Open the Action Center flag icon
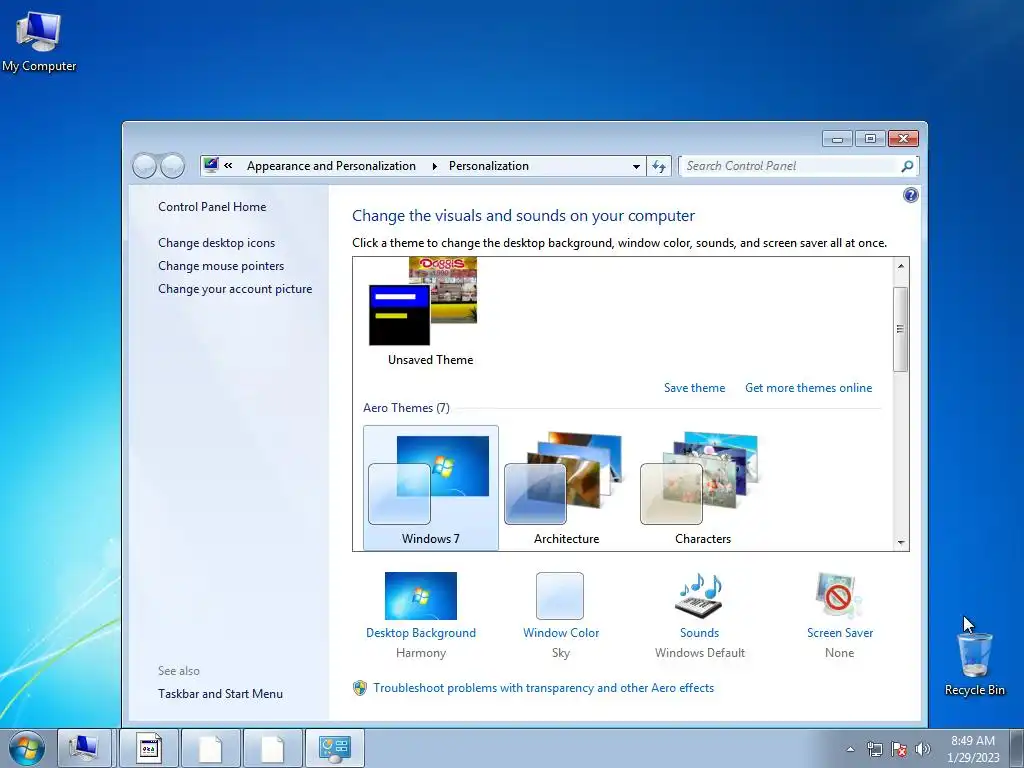Viewport: 1024px width, 768px height. (899, 749)
